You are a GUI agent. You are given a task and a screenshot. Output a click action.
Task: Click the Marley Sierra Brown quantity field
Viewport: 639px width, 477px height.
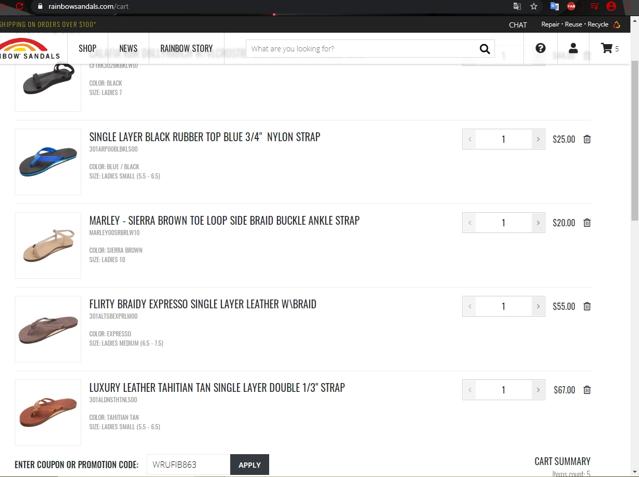pyautogui.click(x=504, y=223)
